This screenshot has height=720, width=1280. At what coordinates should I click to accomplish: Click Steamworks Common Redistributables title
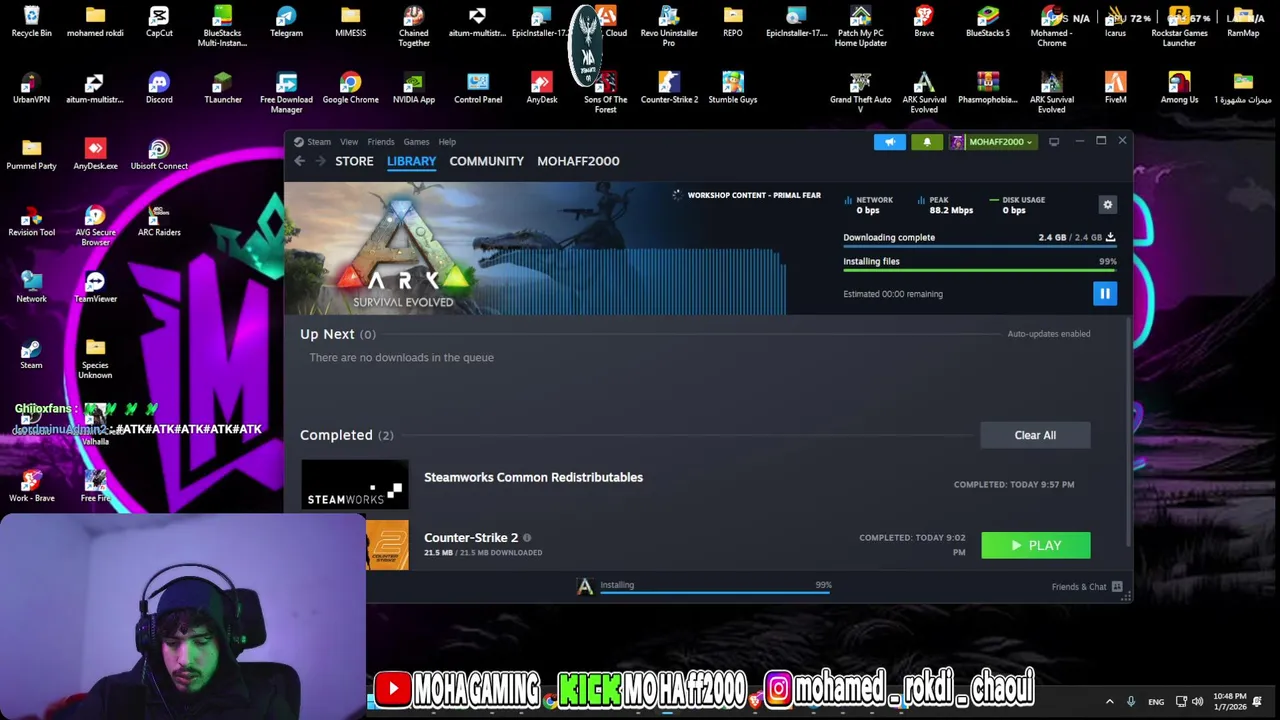533,477
